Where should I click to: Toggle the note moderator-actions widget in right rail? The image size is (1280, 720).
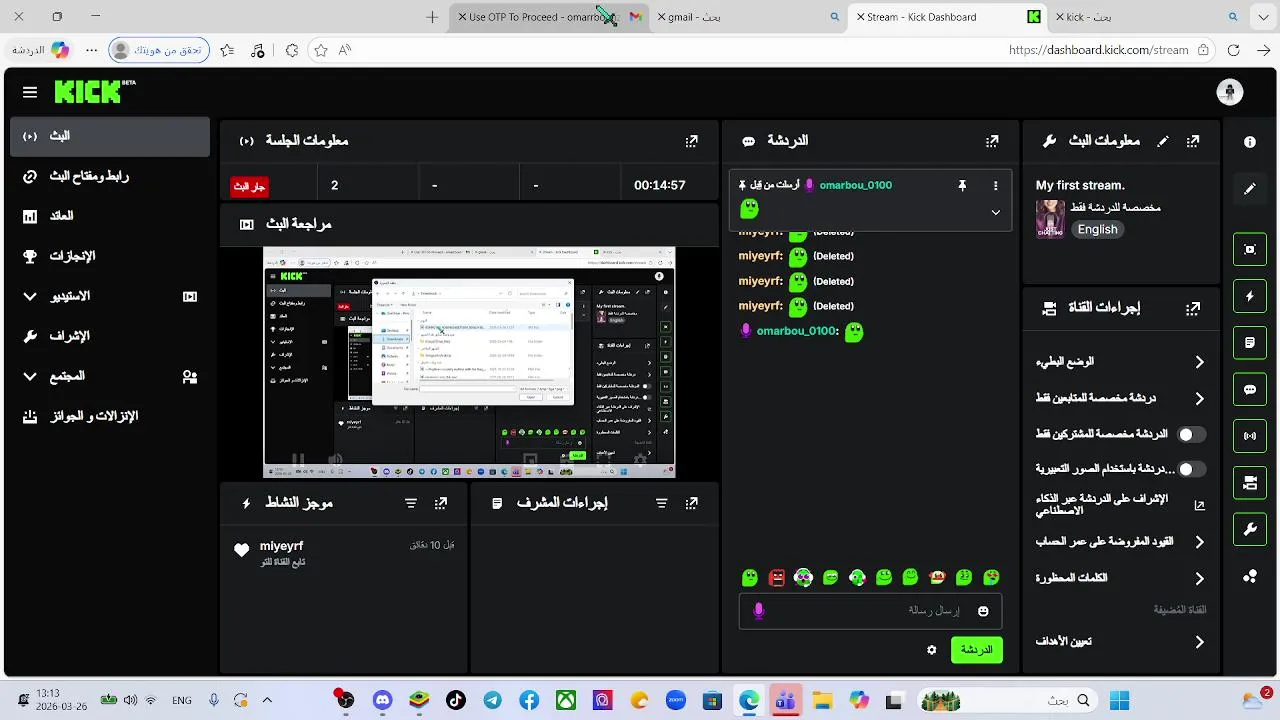tap(1250, 343)
